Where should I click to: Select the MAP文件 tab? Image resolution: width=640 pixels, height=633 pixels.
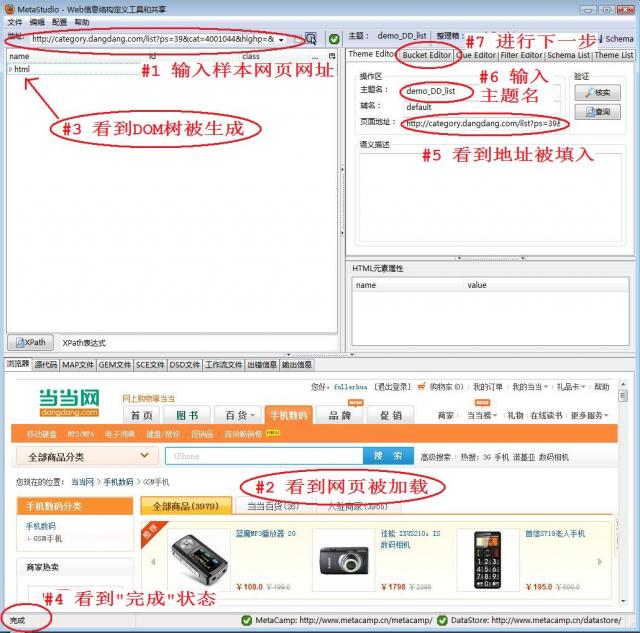[78, 365]
